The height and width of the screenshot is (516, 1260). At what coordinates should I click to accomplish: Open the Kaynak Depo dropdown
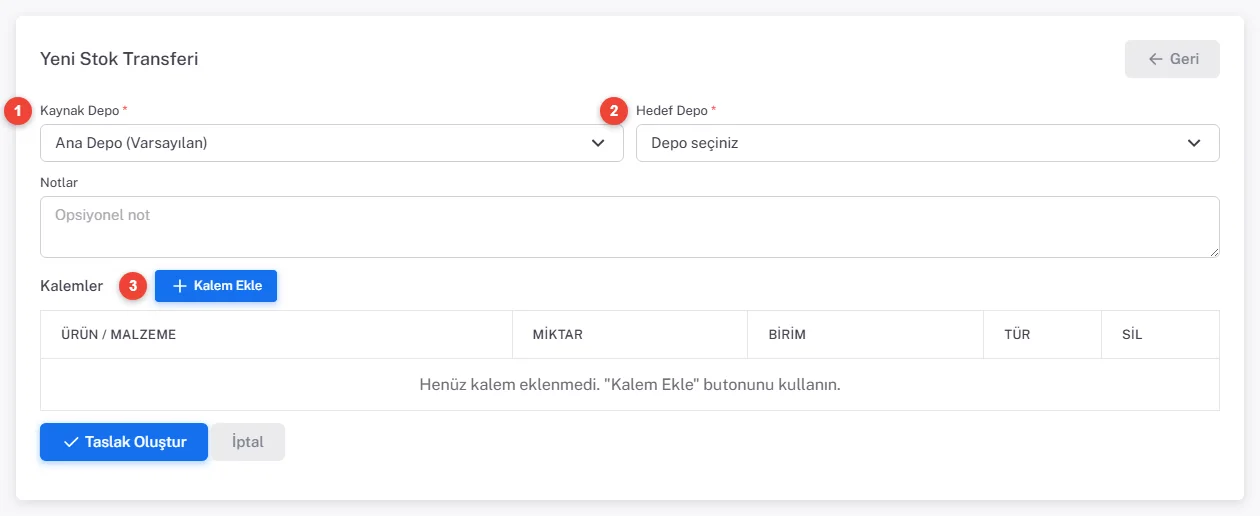tap(332, 143)
